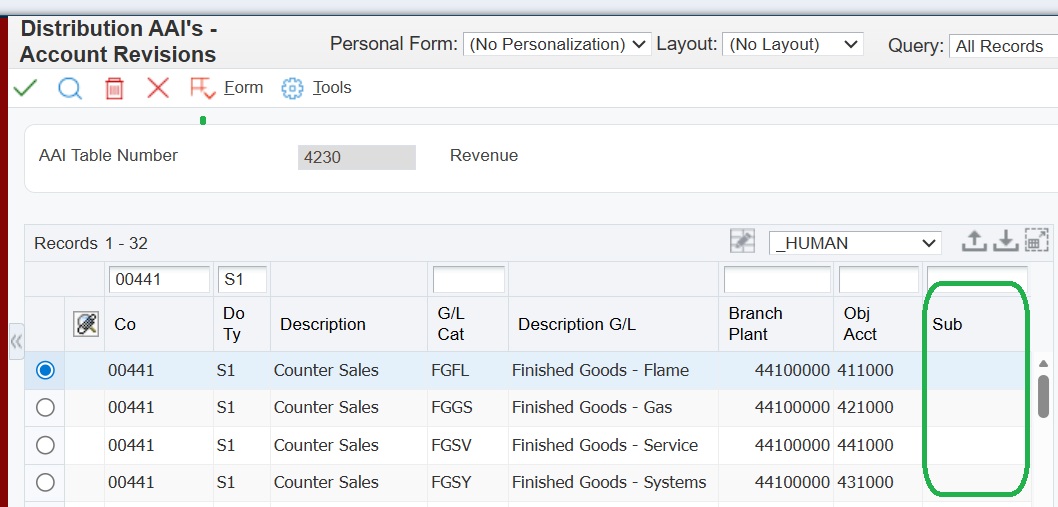1058x507 pixels.
Task: Open the Form menu
Action: pos(243,88)
